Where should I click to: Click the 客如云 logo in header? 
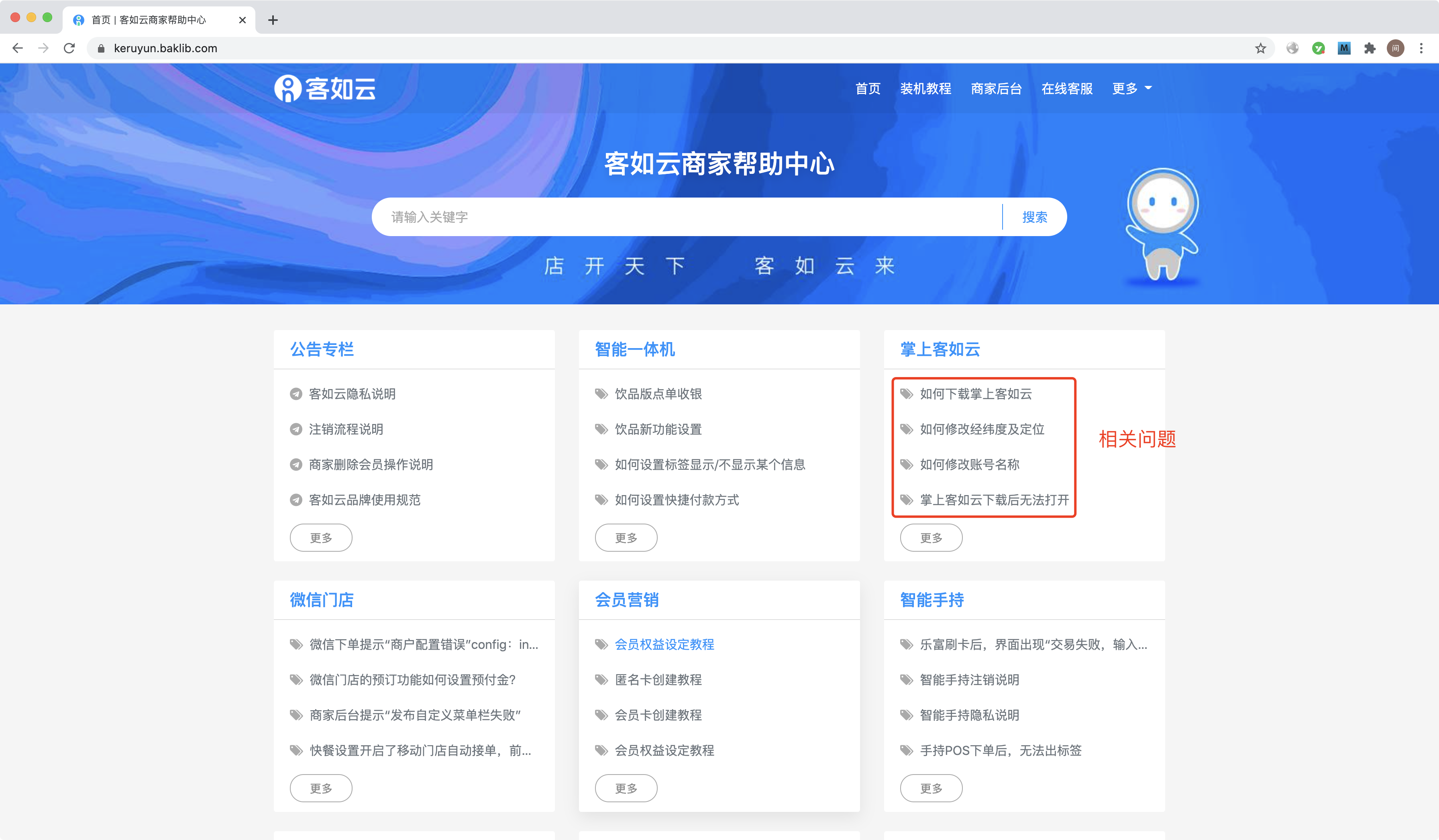pos(325,88)
